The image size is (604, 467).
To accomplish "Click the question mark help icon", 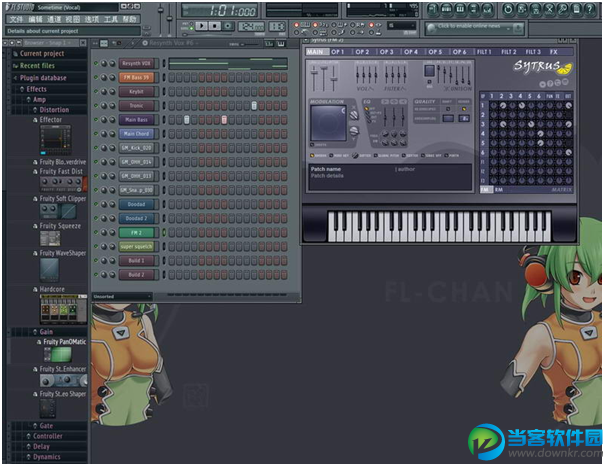I will [590, 9].
